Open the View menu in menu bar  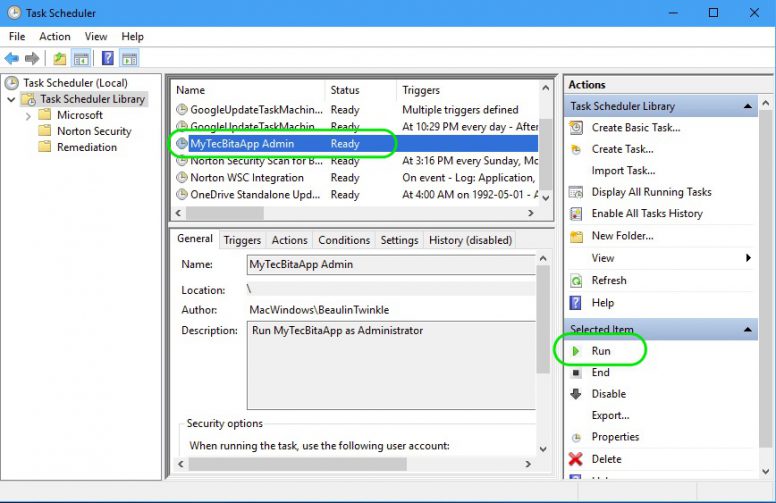(96, 37)
